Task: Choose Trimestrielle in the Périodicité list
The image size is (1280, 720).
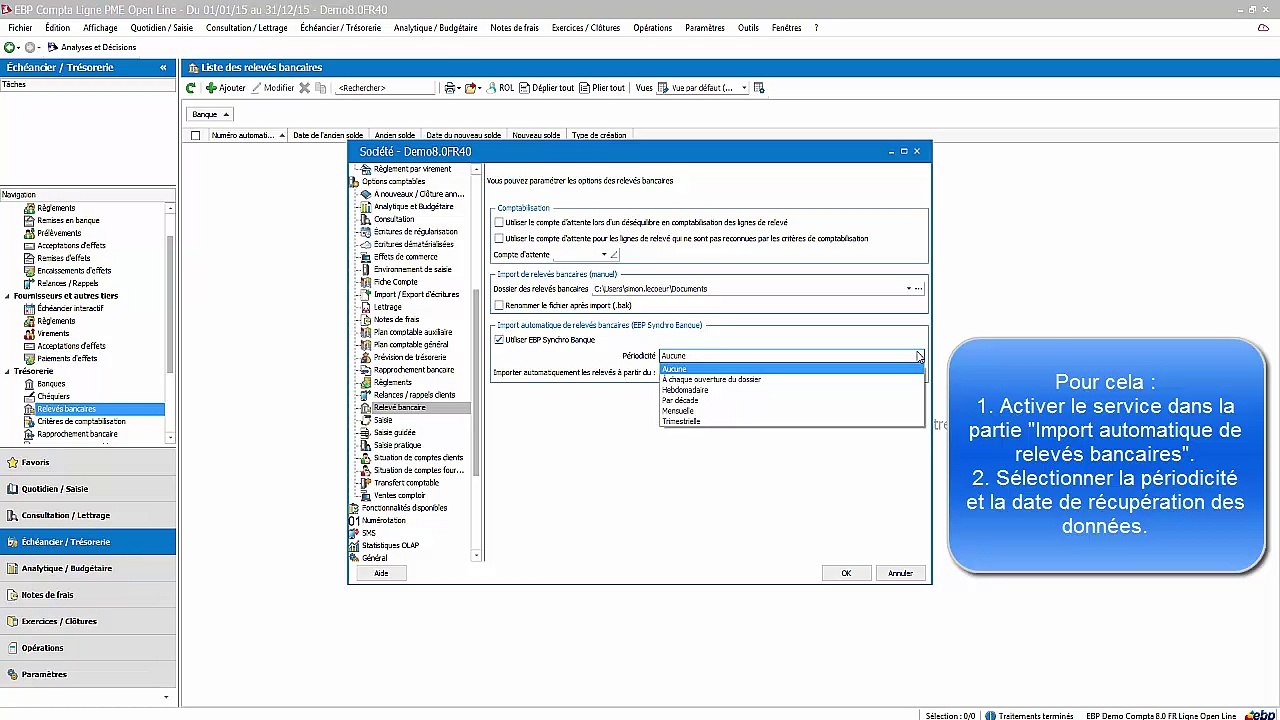Action: click(x=792, y=421)
